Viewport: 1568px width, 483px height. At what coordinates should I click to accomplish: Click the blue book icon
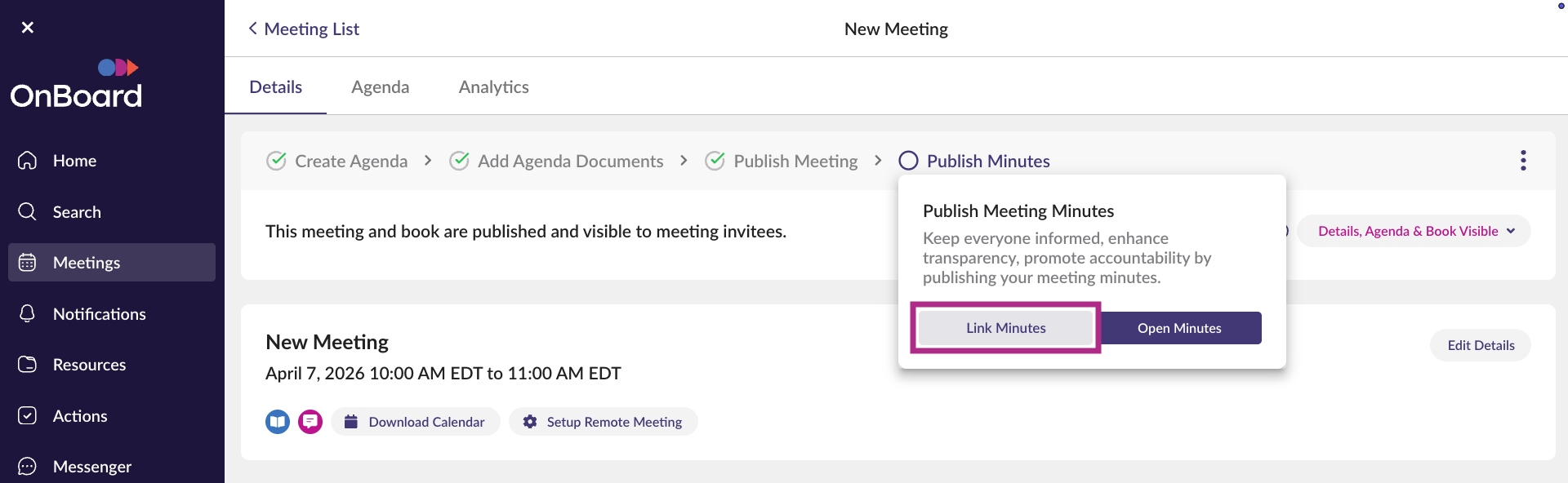click(x=278, y=422)
